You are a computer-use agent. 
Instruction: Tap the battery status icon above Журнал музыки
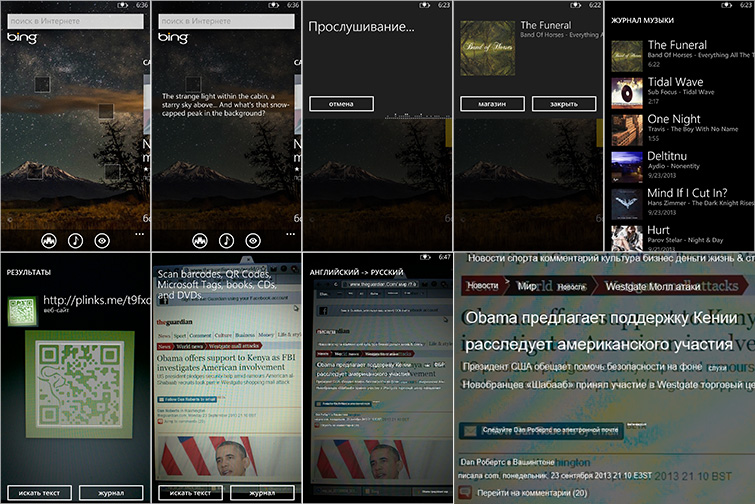pos(727,5)
